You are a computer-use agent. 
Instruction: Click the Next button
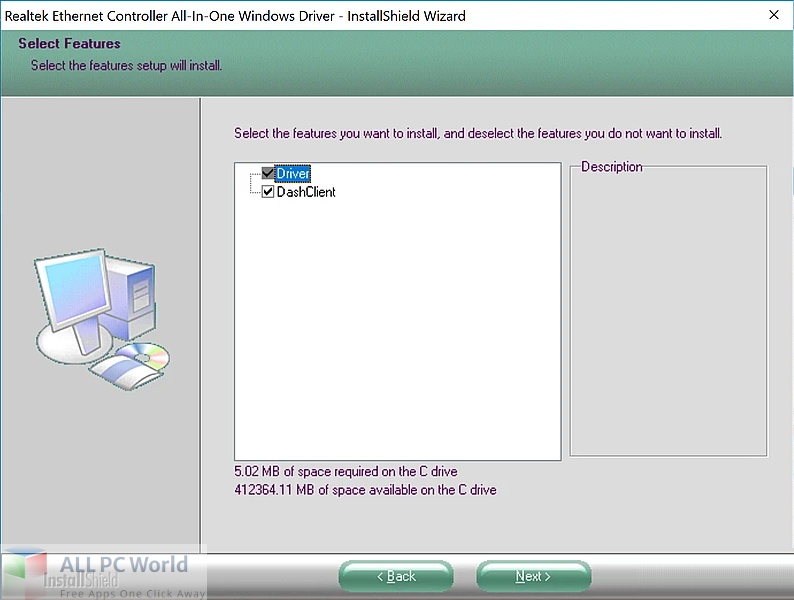(533, 576)
